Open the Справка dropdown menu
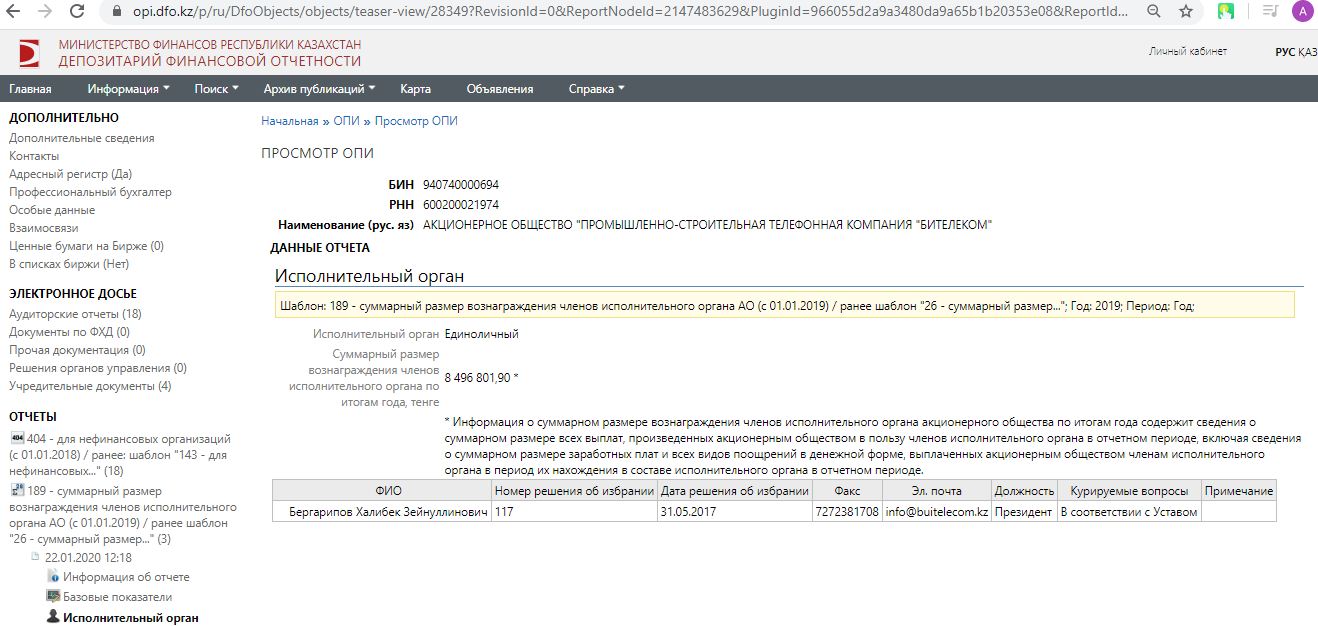1318x626 pixels. pos(596,89)
